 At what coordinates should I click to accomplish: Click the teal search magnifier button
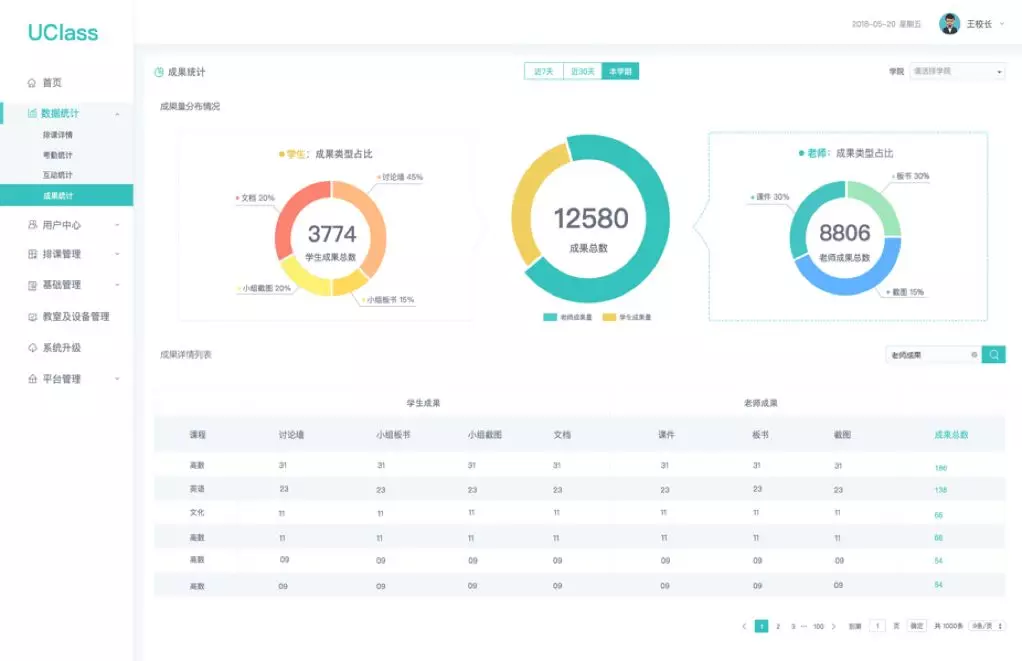pos(993,354)
